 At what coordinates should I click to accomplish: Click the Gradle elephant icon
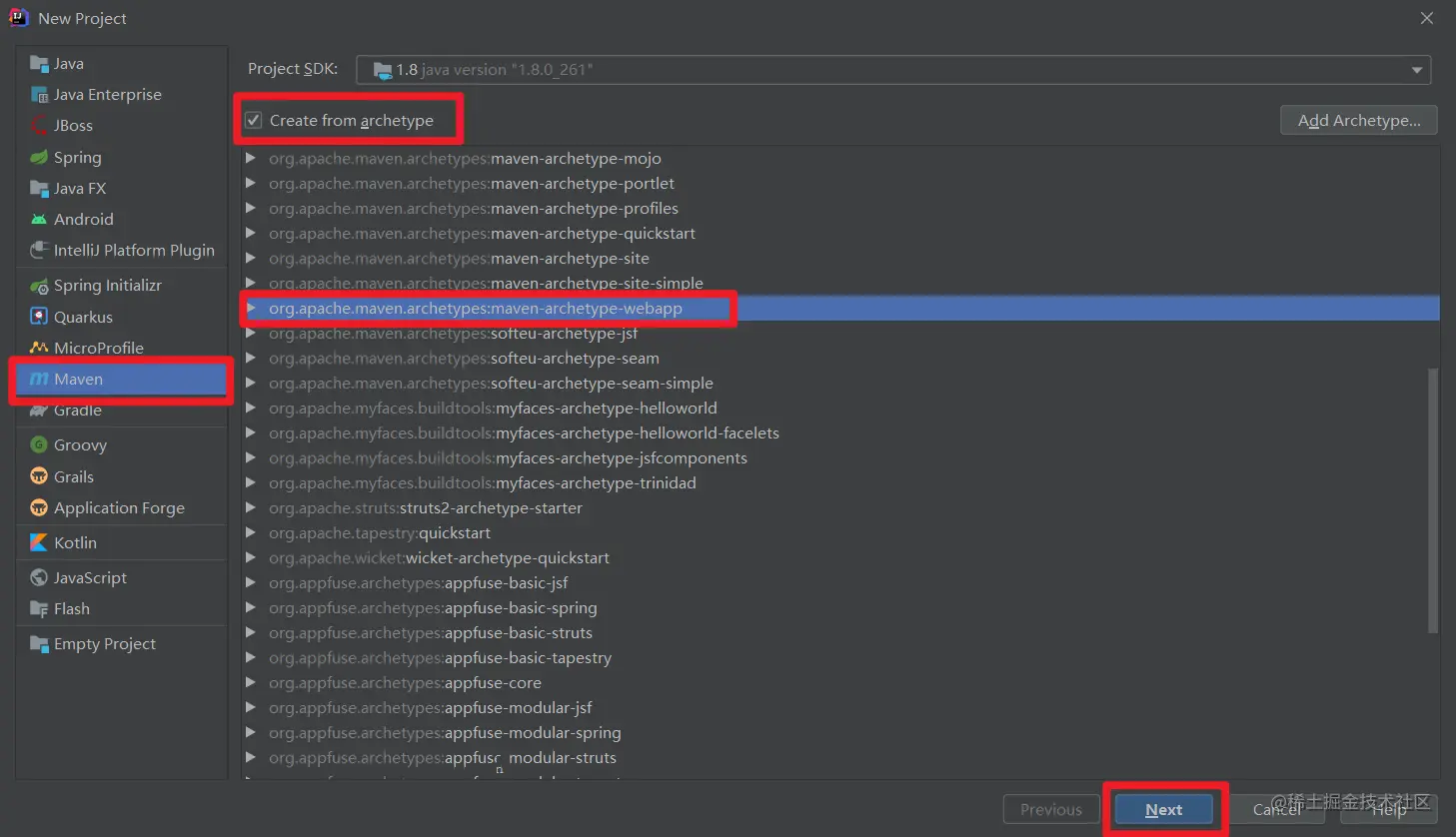[x=39, y=411]
